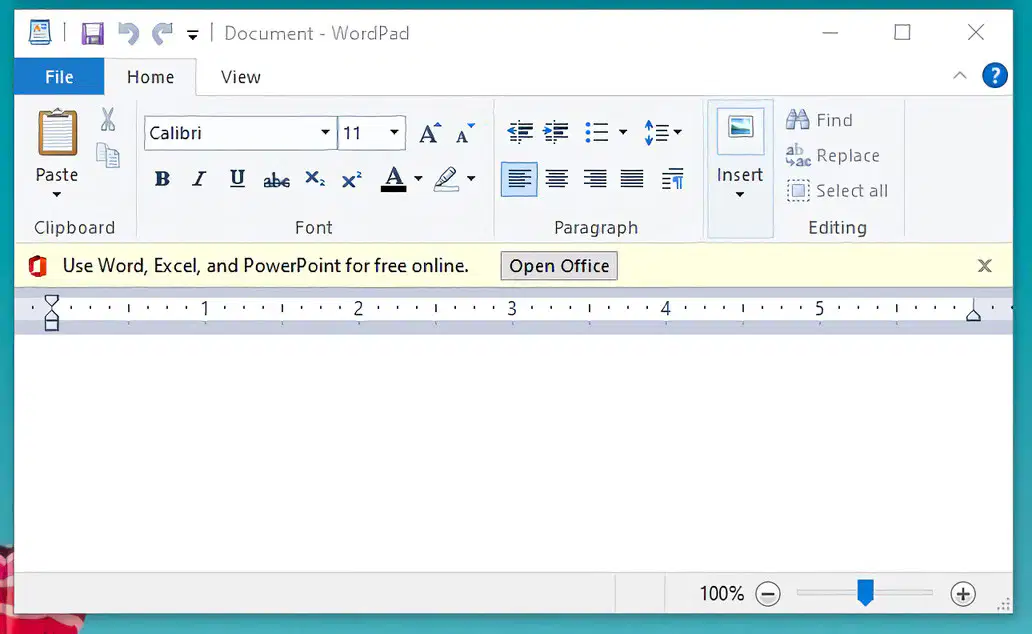Align text left
This screenshot has width=1032, height=634.
519,178
